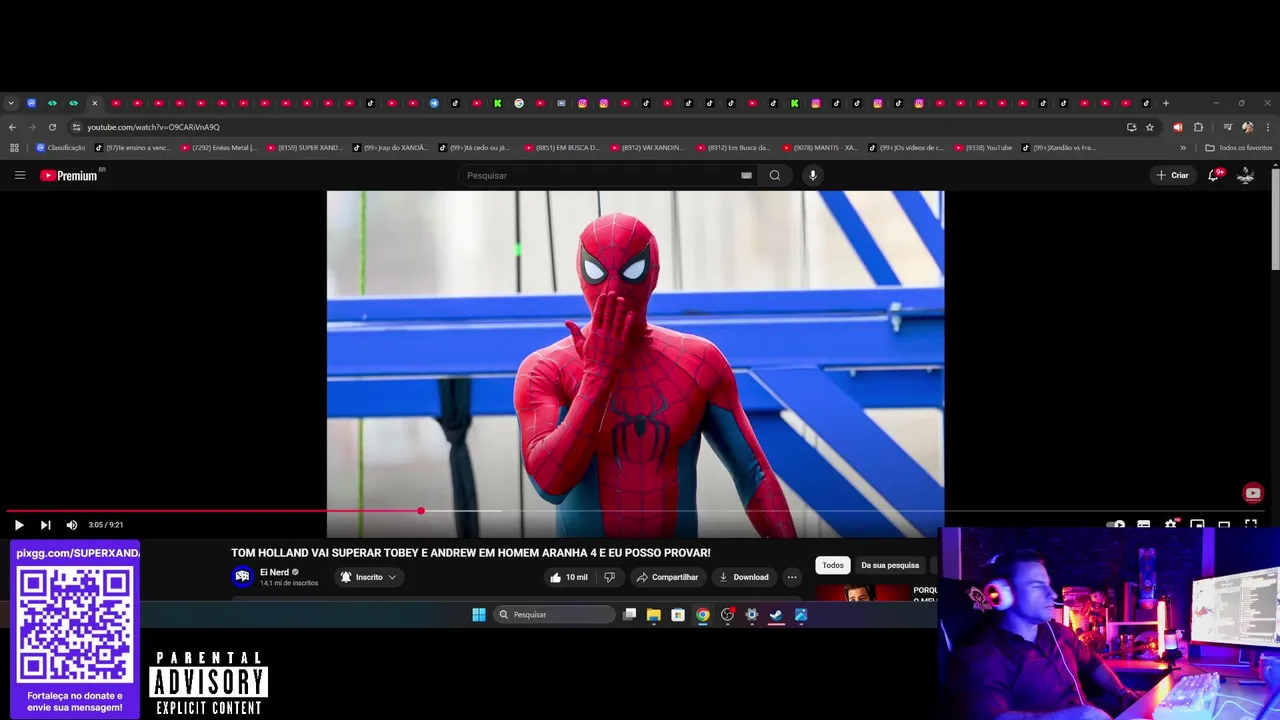Open the tab search dropdown arrow
1280x720 pixels.
[x=11, y=103]
